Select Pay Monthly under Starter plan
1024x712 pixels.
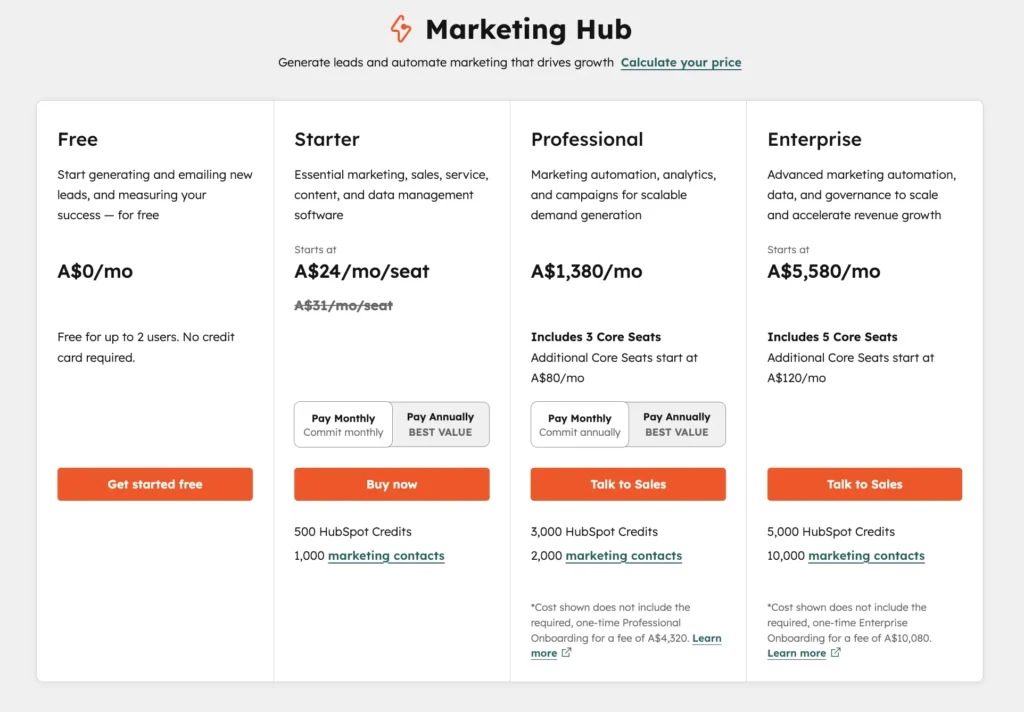pos(343,425)
